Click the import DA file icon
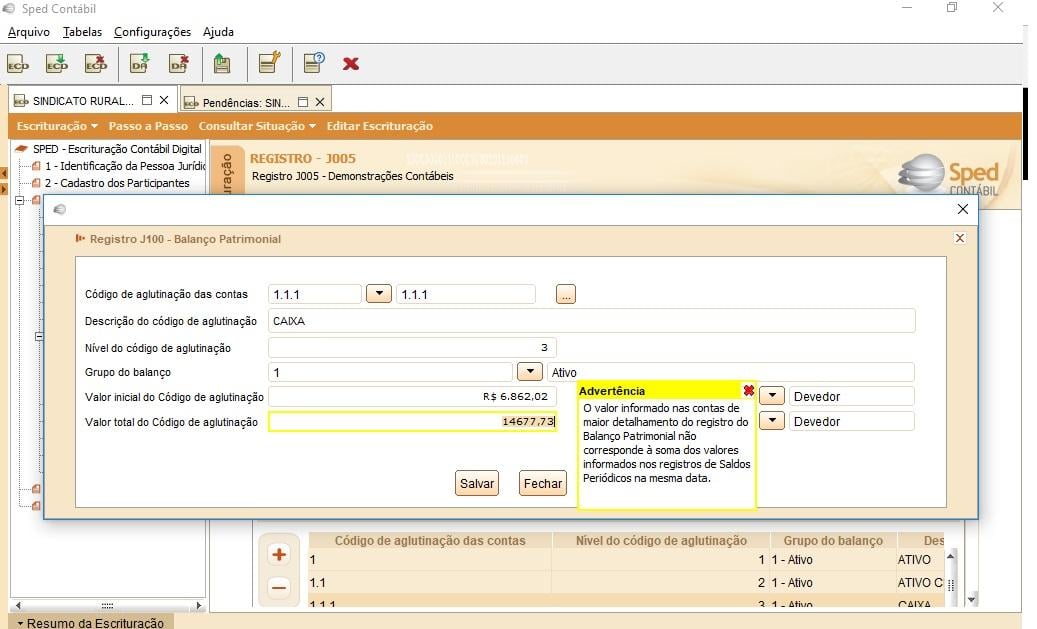Image resolution: width=1037 pixels, height=629 pixels. coord(140,64)
